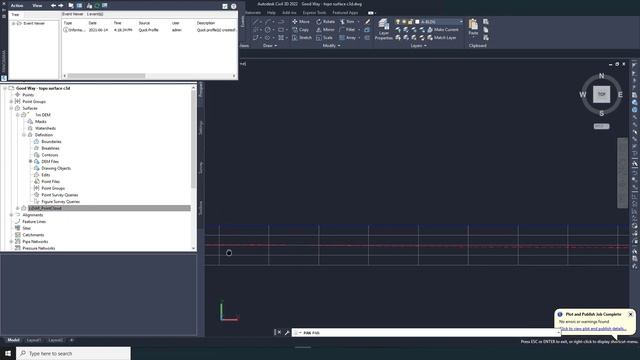Screen dimensions: 640x360
Task: Click the forward arrow in Event Viewer toolbar
Action: (x=61, y=6)
